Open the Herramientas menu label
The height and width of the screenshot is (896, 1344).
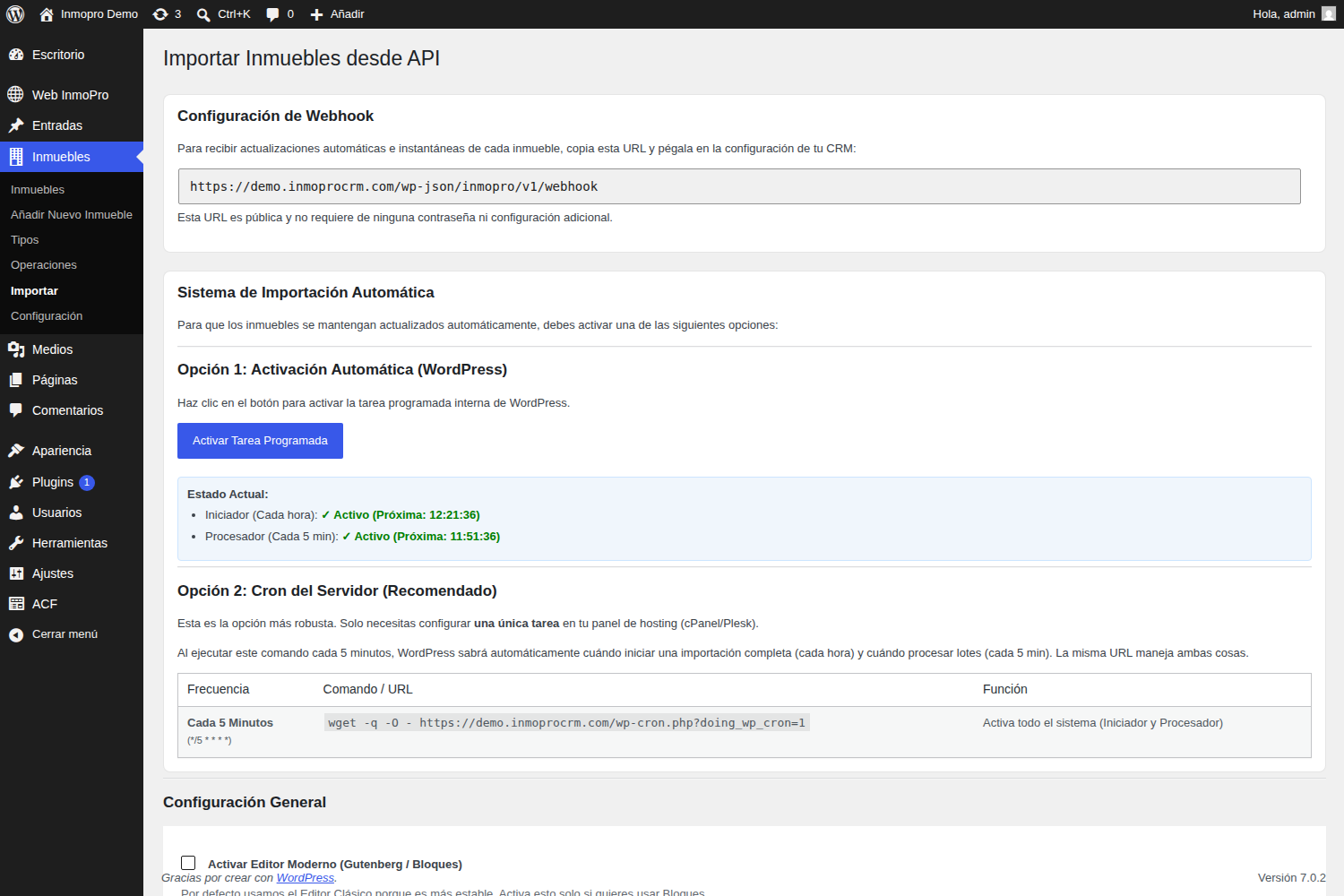coord(70,543)
